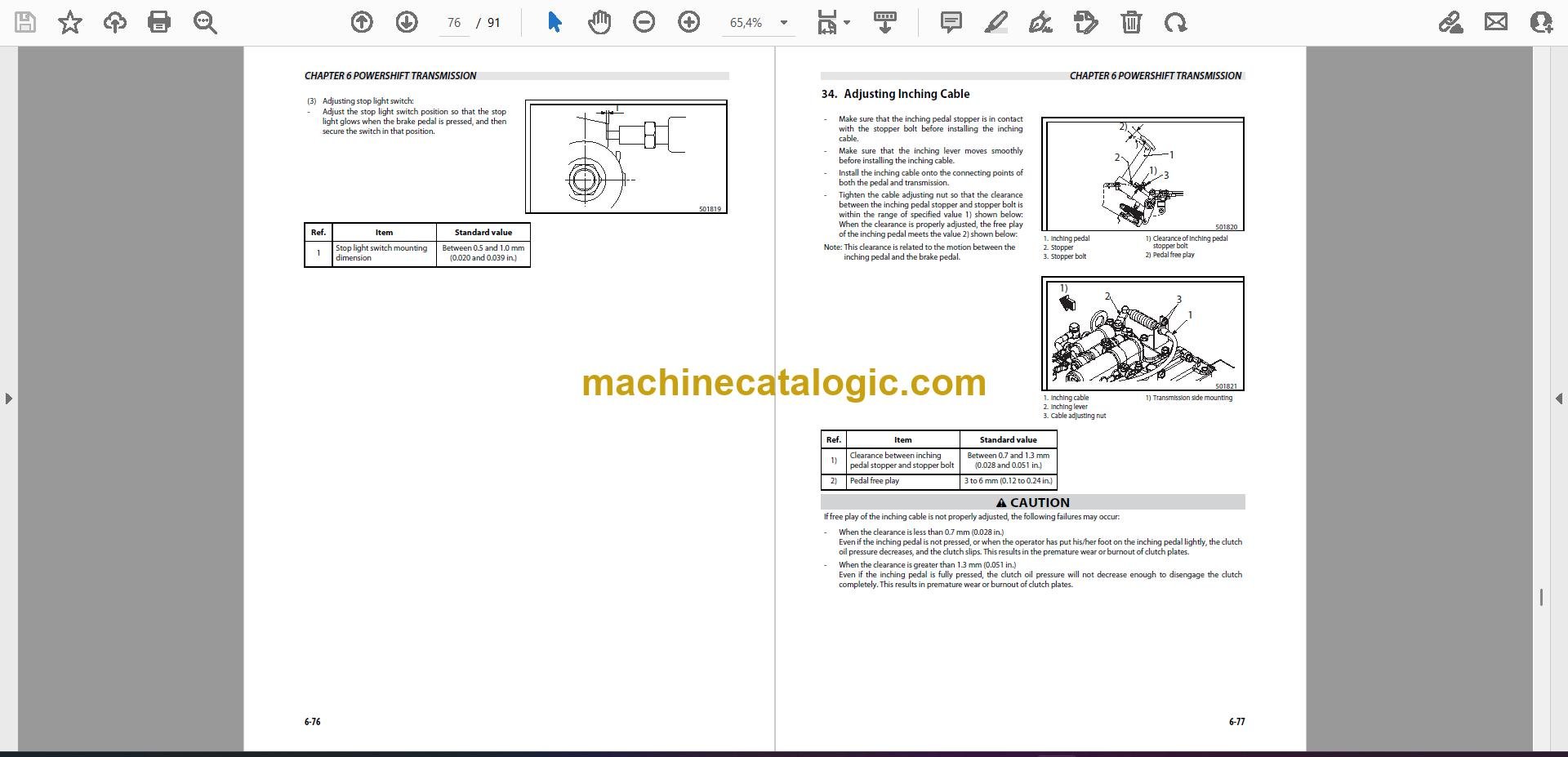
Task: Add a sticky note comment
Action: 951,23
